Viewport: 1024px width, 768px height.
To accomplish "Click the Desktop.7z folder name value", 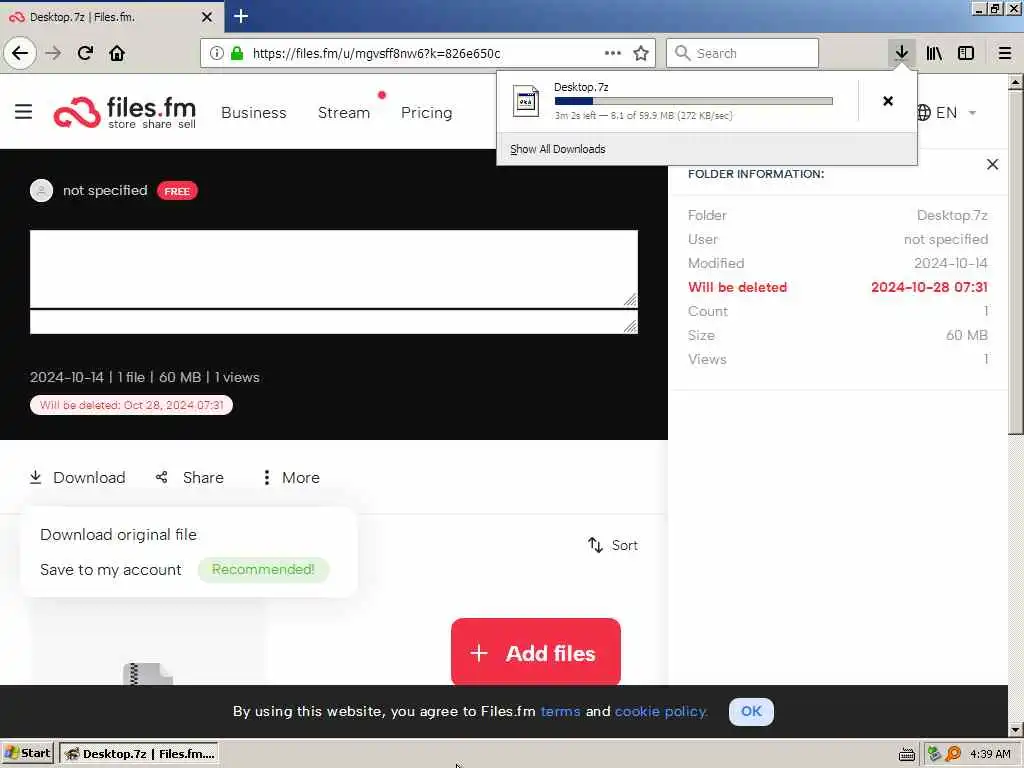I will pyautogui.click(x=952, y=216).
